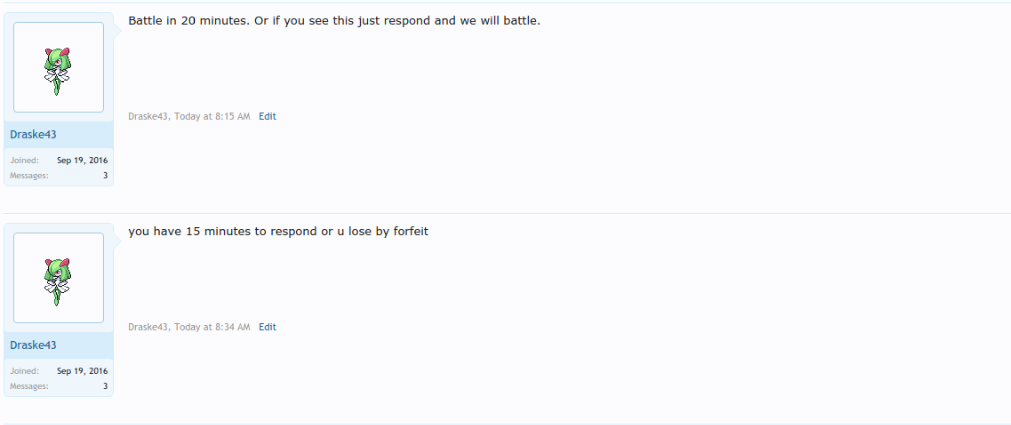This screenshot has width=1011, height=425.
Task: Open Draske43's profile from the 8:34 AM post sidebar
Action: coord(33,345)
